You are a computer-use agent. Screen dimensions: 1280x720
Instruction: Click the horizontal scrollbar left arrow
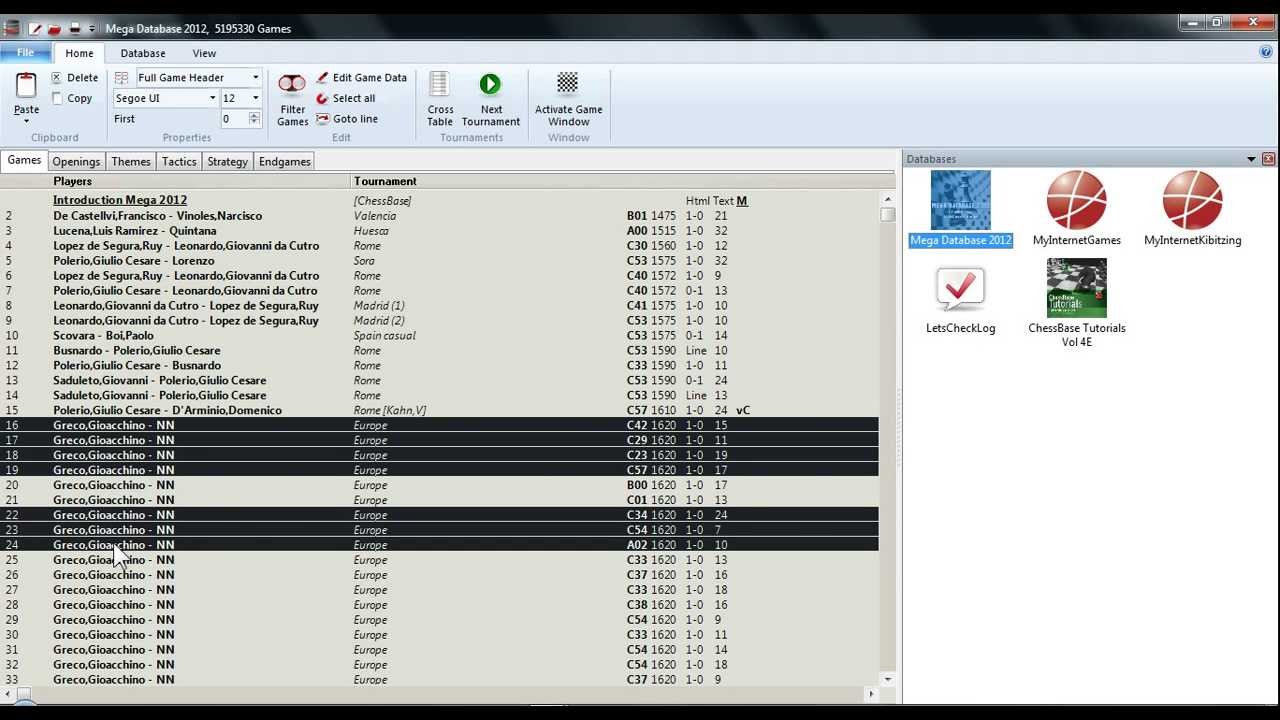point(7,694)
